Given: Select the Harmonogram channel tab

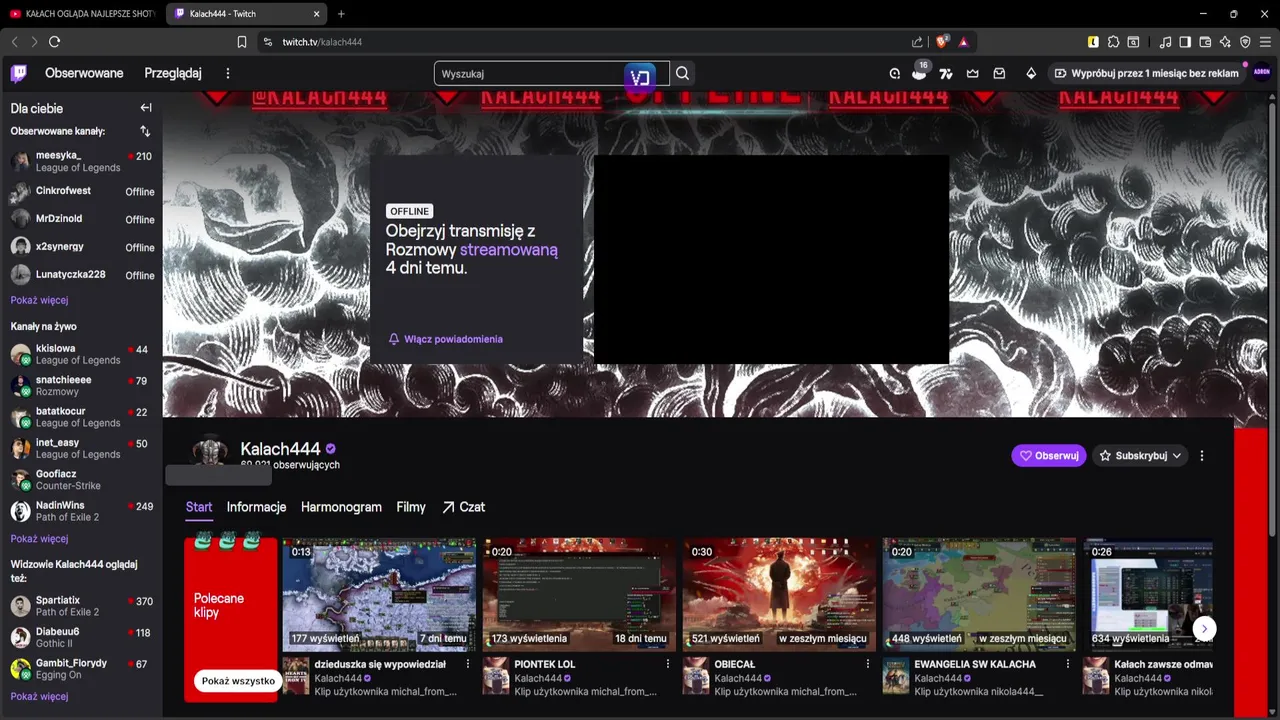Looking at the screenshot, I should click(x=341, y=507).
